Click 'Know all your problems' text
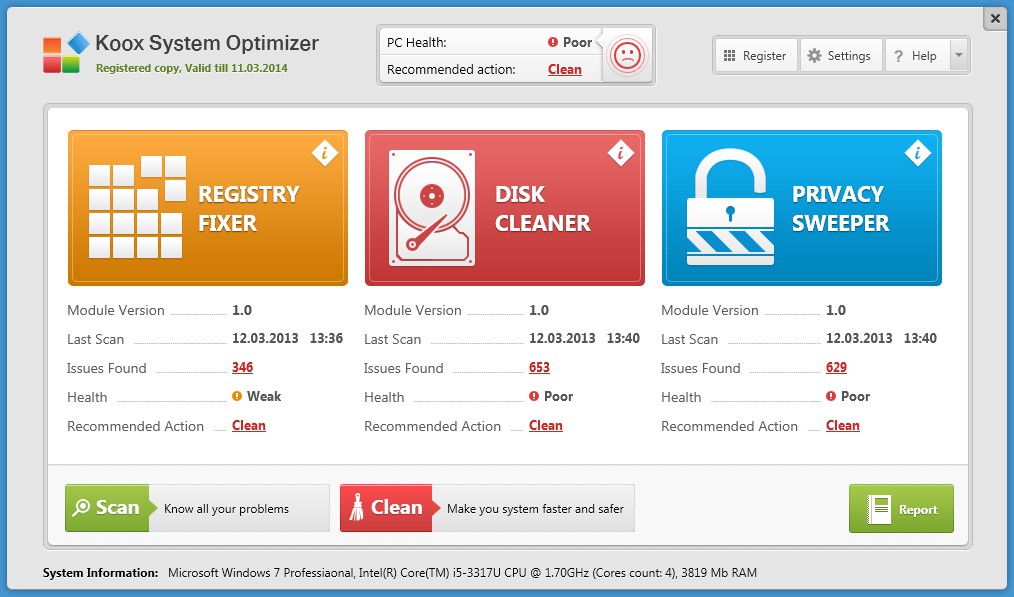1014x597 pixels. [x=226, y=509]
